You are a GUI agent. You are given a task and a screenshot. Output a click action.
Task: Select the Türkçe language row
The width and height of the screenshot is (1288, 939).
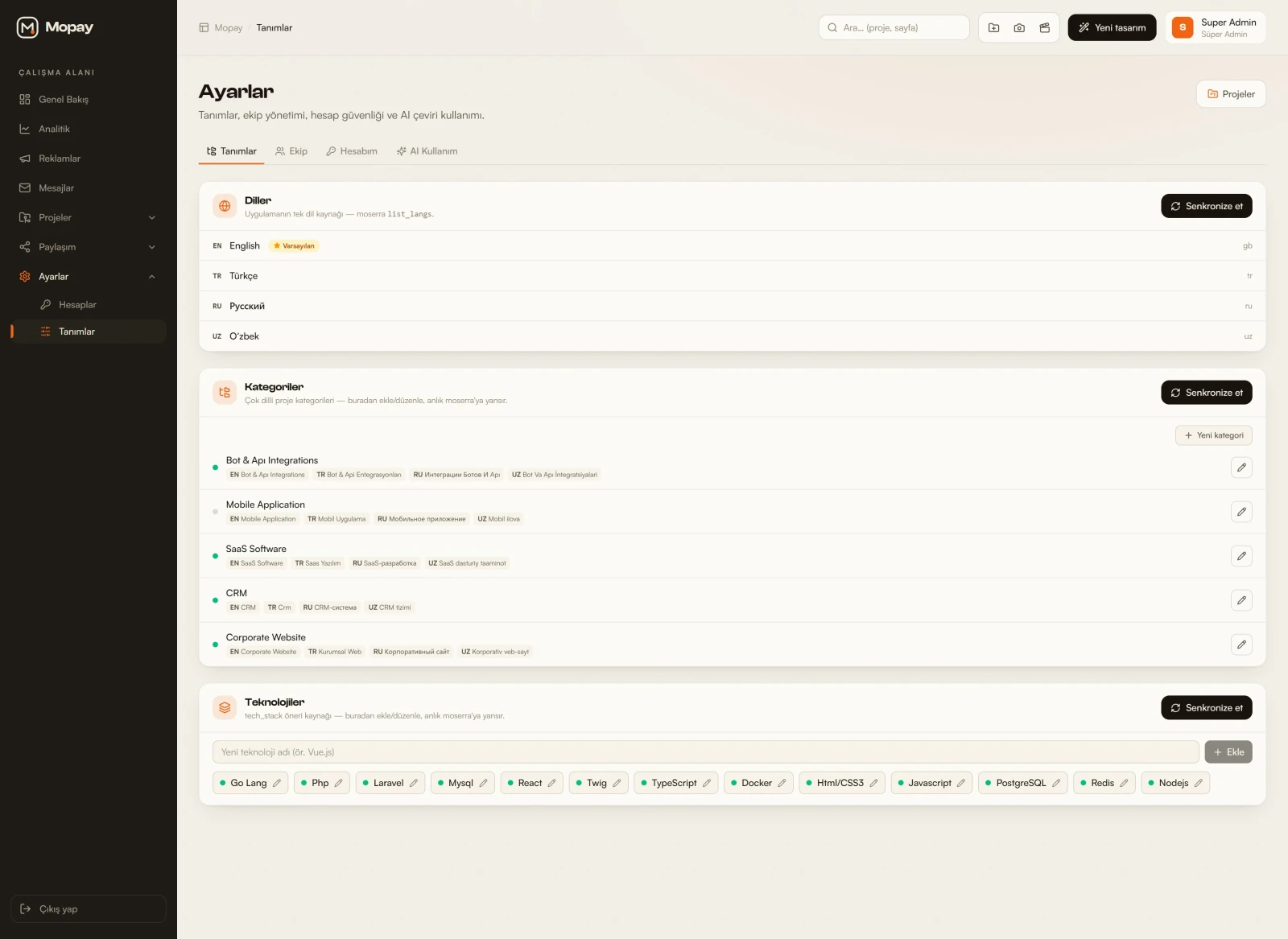point(733,276)
